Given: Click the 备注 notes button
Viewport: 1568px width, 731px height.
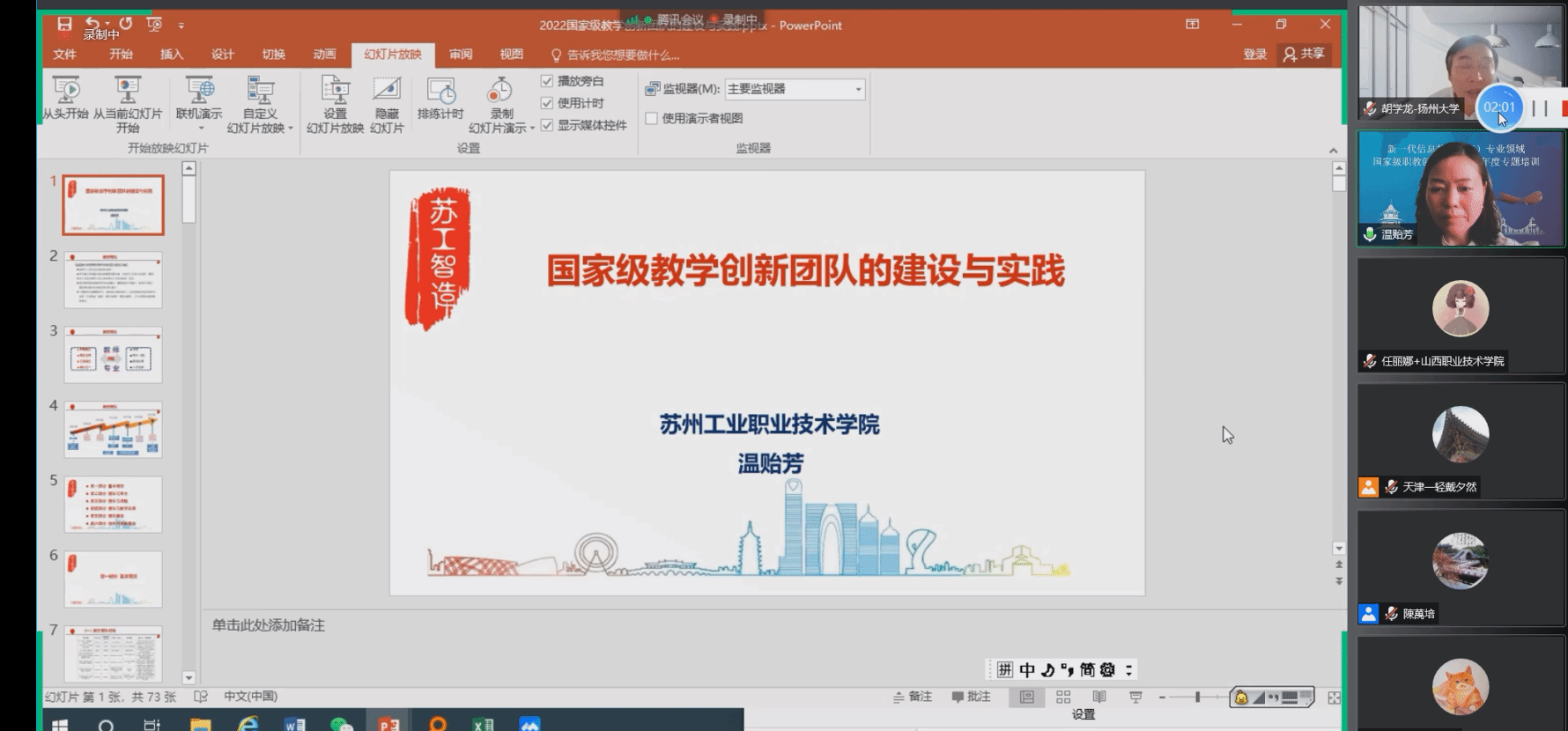Looking at the screenshot, I should pos(913,697).
